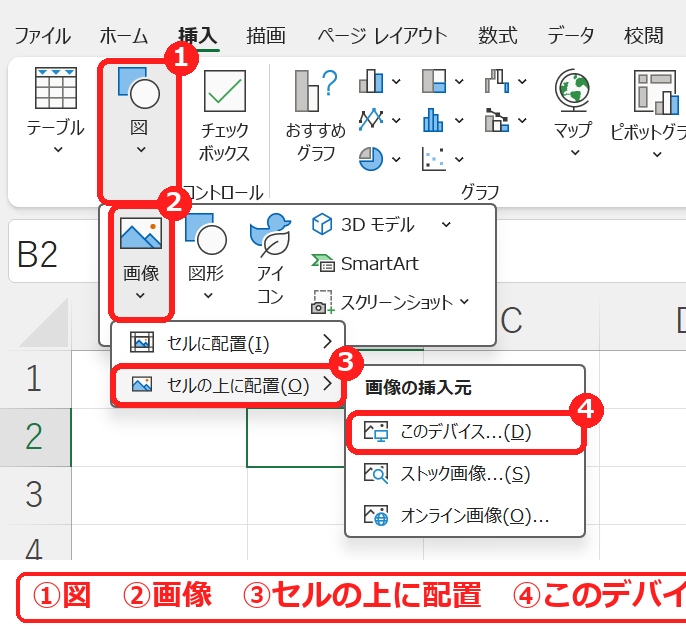686x630 pixels.
Task: Select オンライン画像(O)... option
Action: point(466,515)
